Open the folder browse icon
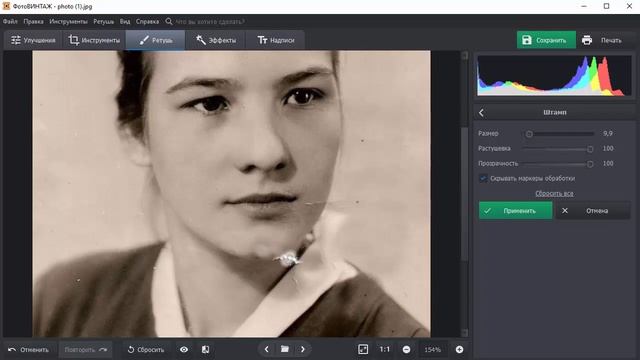The height and width of the screenshot is (360, 640). point(285,349)
